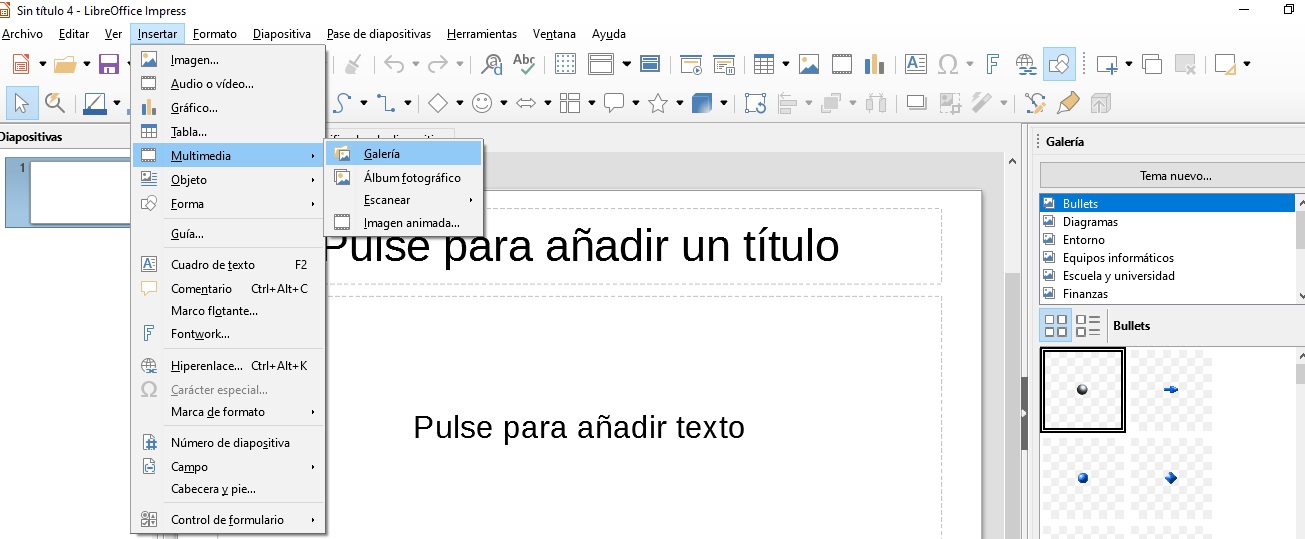Open the Open-file recent documents dropdown arrow
1305x539 pixels.
(87, 64)
